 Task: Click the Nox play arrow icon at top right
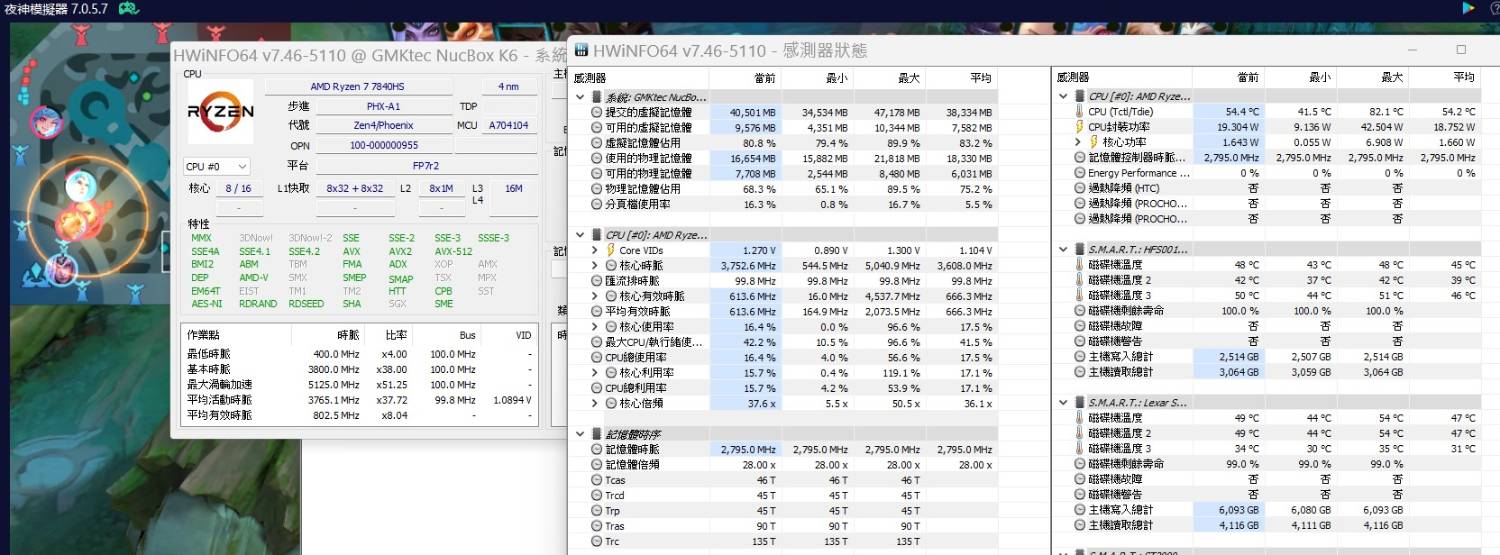point(1468,8)
